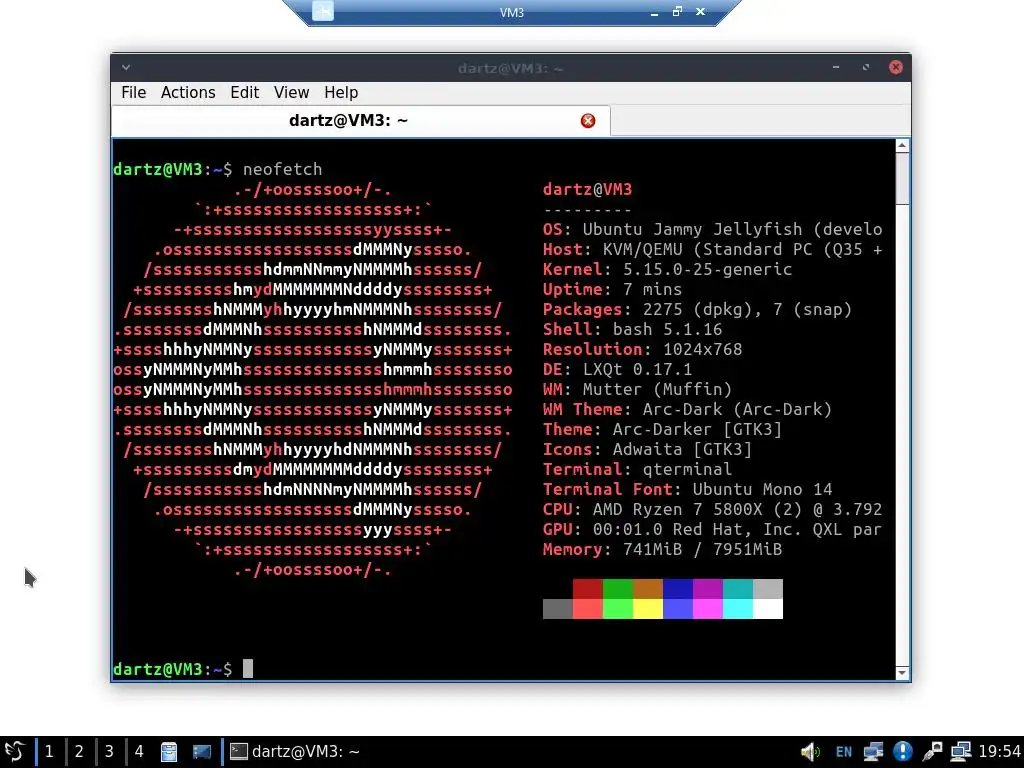
Task: Restore the VM3 viewer window size
Action: click(677, 12)
